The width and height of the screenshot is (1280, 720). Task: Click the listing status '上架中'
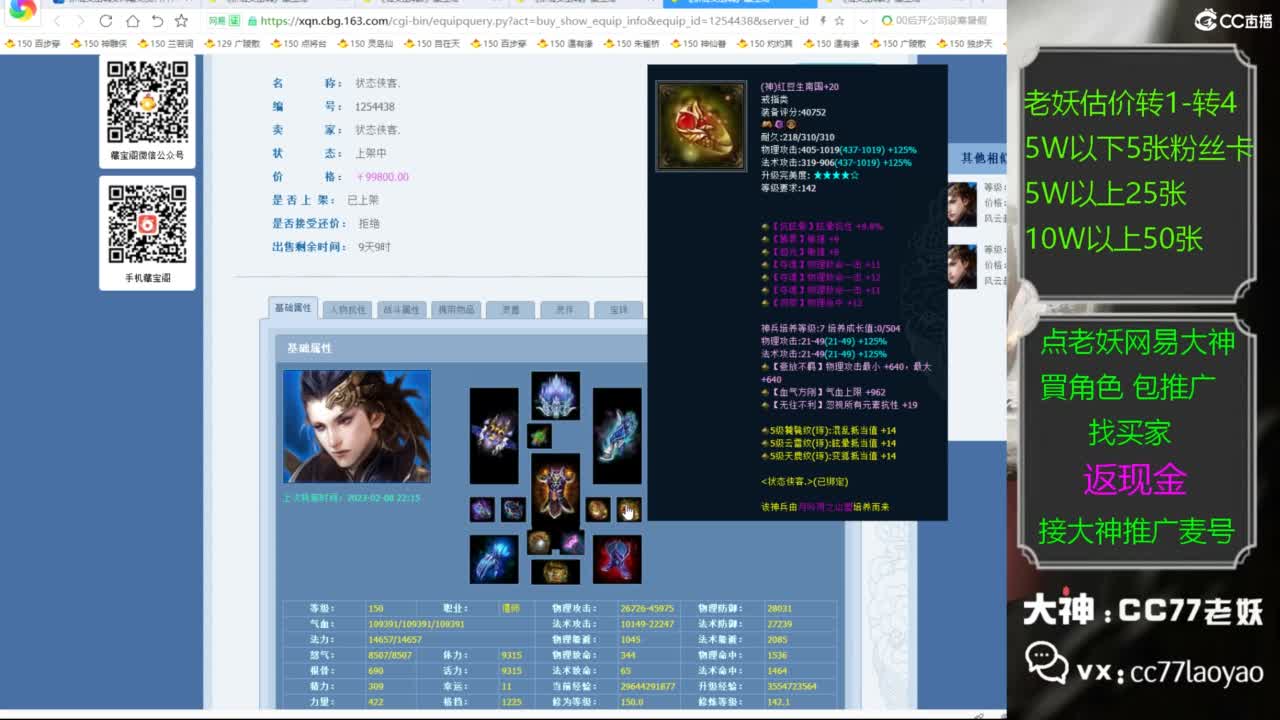371,153
